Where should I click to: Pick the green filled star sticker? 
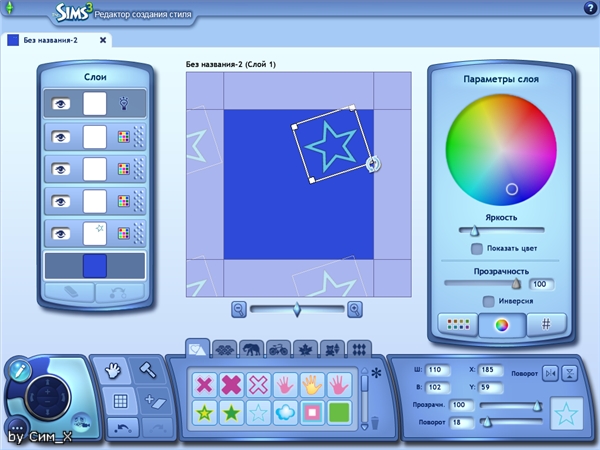(232, 411)
